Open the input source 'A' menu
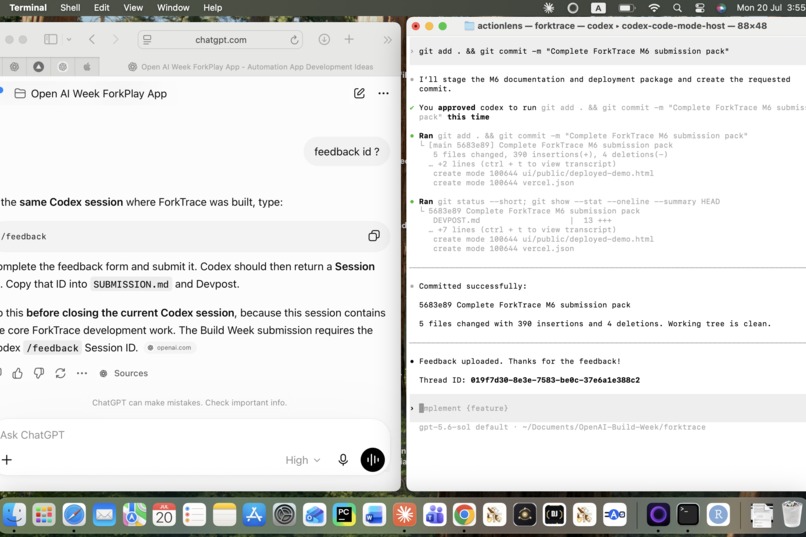Viewport: 806px width, 537px height. tap(598, 8)
